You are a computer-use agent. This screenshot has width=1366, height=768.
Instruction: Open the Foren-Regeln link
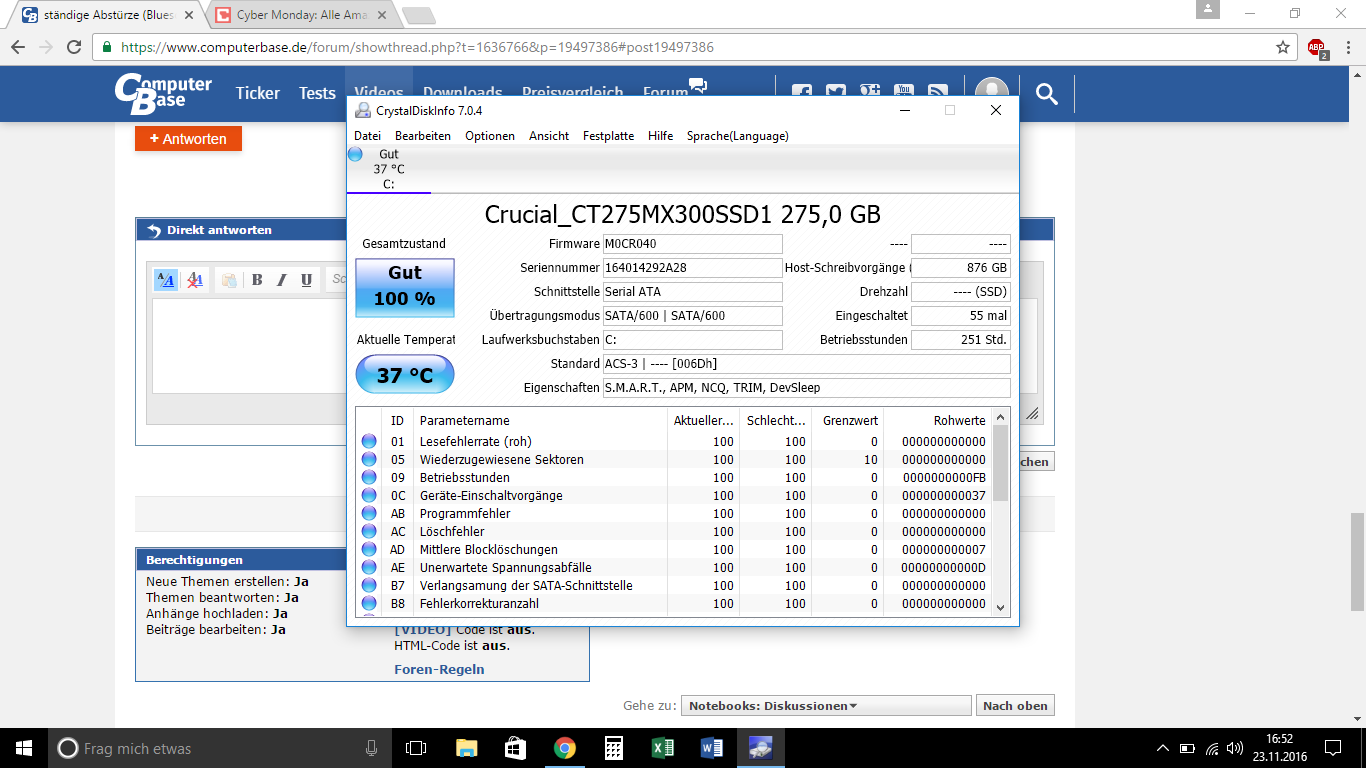(439, 669)
